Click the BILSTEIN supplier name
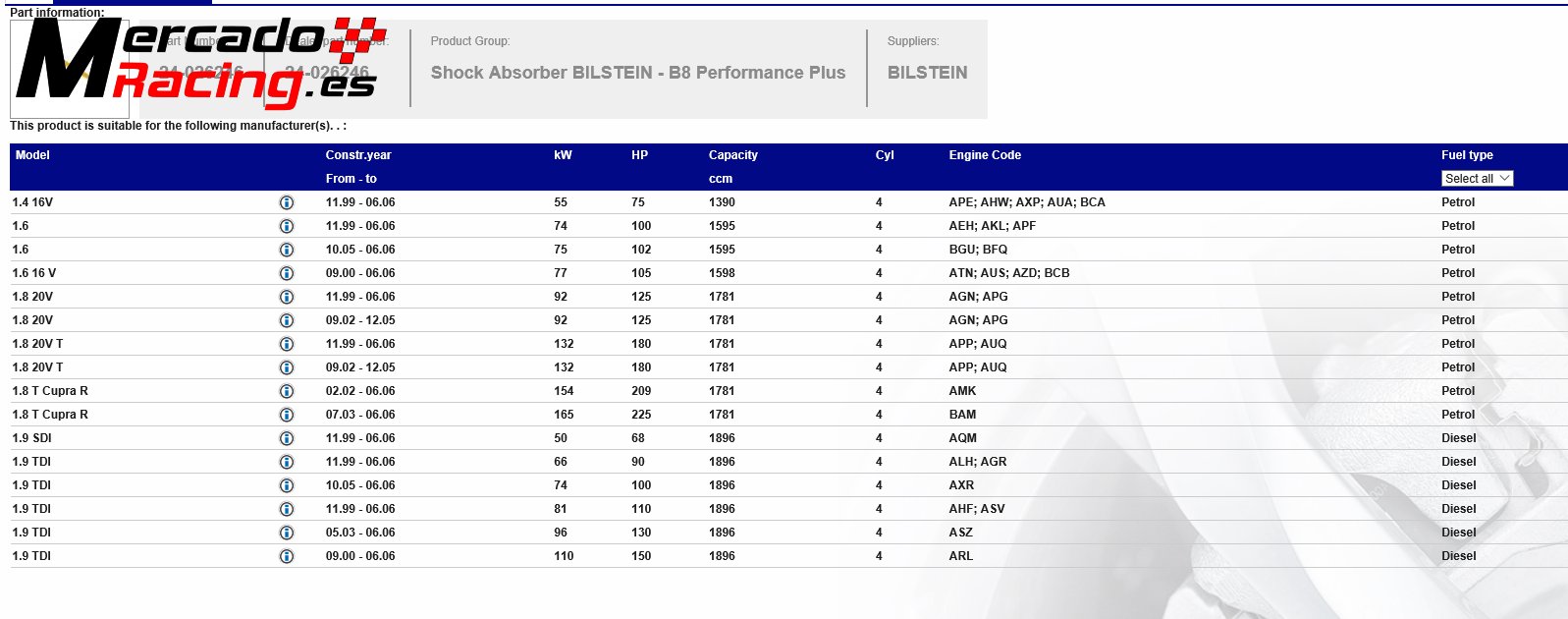This screenshot has width=1568, height=619. (x=927, y=73)
